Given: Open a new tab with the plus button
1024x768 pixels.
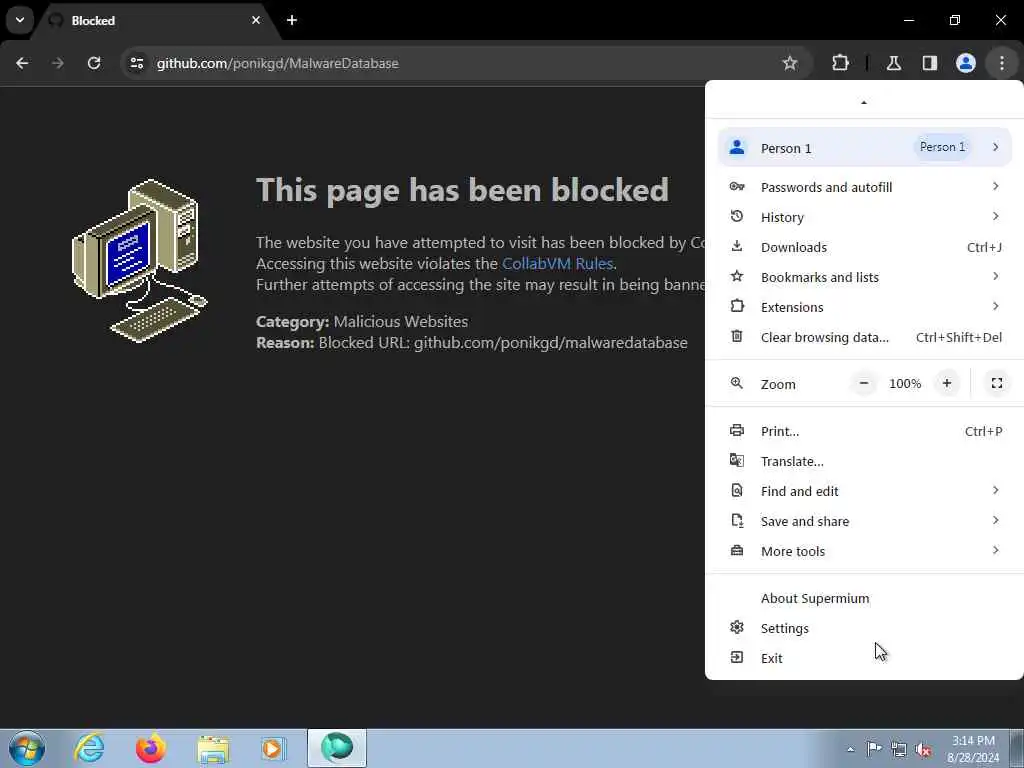Looking at the screenshot, I should tap(292, 20).
